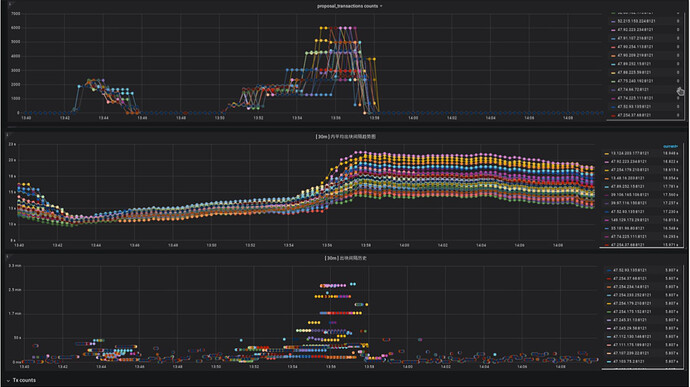Open the block interval history panel title

[346, 258]
